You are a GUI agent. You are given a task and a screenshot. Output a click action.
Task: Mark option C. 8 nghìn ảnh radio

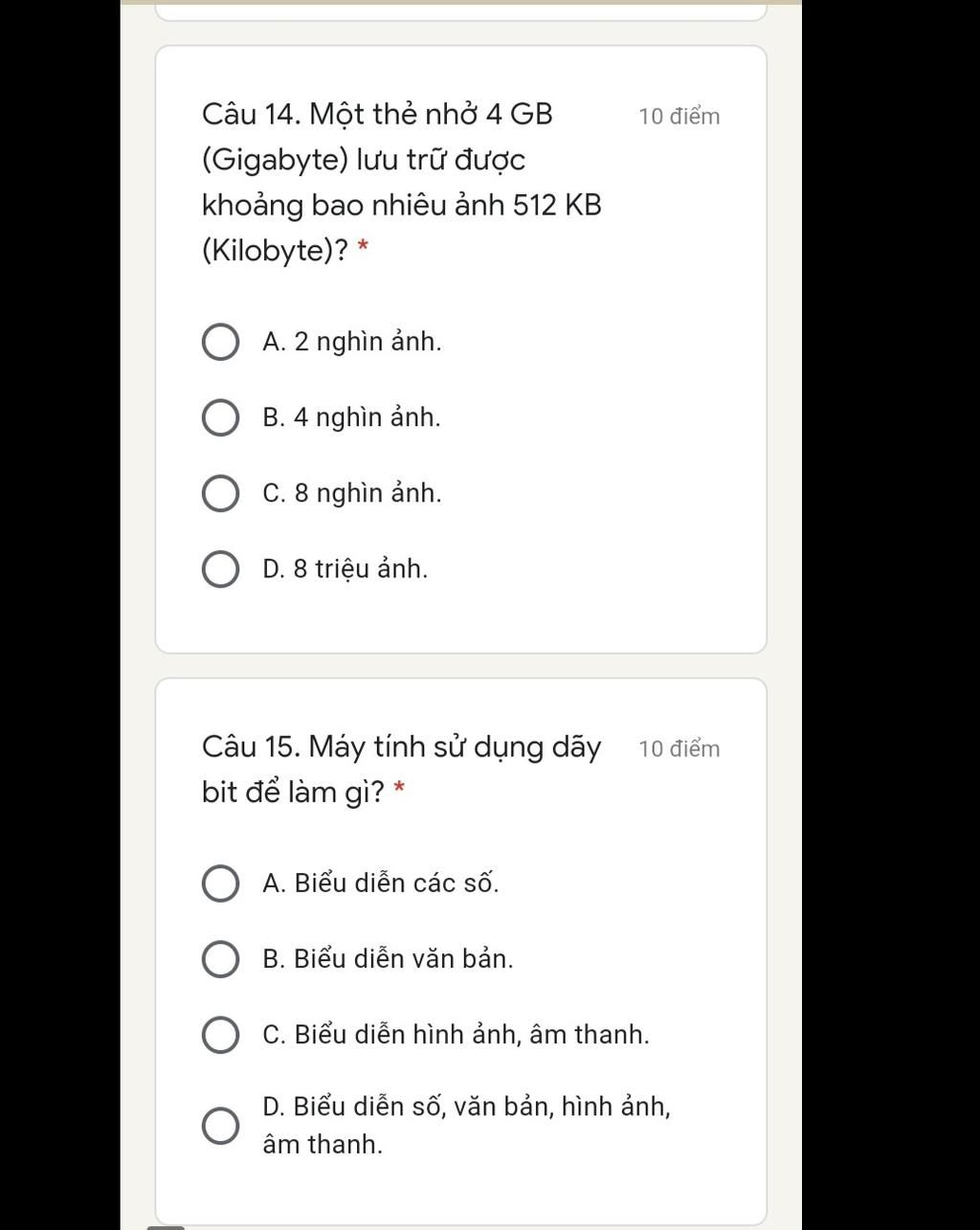(220, 494)
